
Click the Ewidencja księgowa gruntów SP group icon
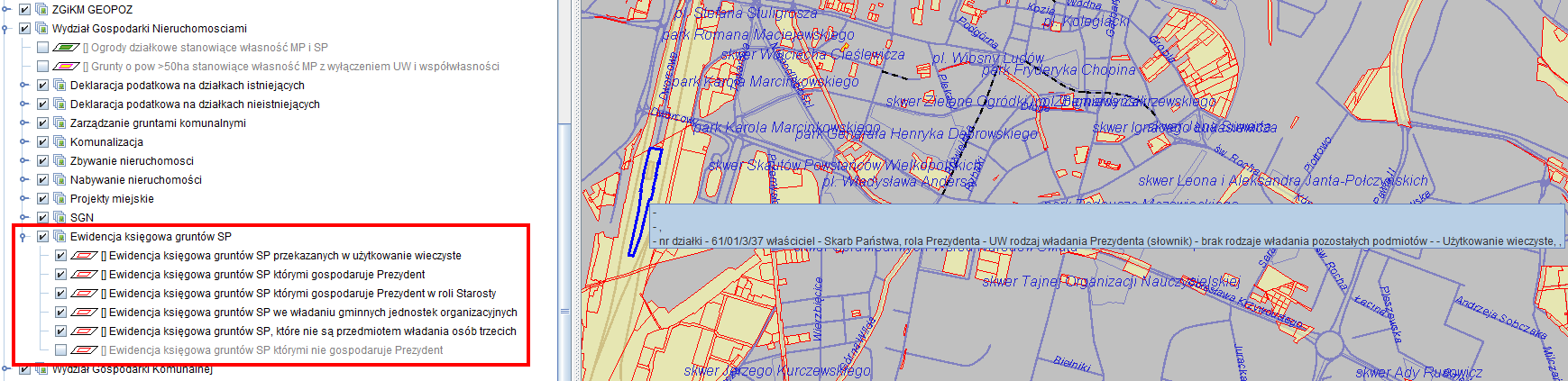[60, 237]
